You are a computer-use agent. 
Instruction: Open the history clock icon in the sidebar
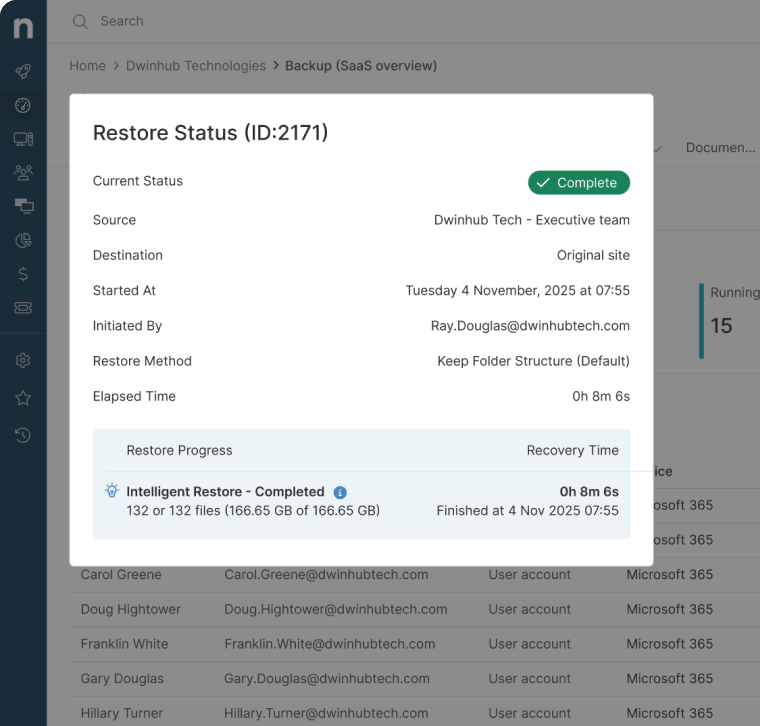tap(23, 435)
